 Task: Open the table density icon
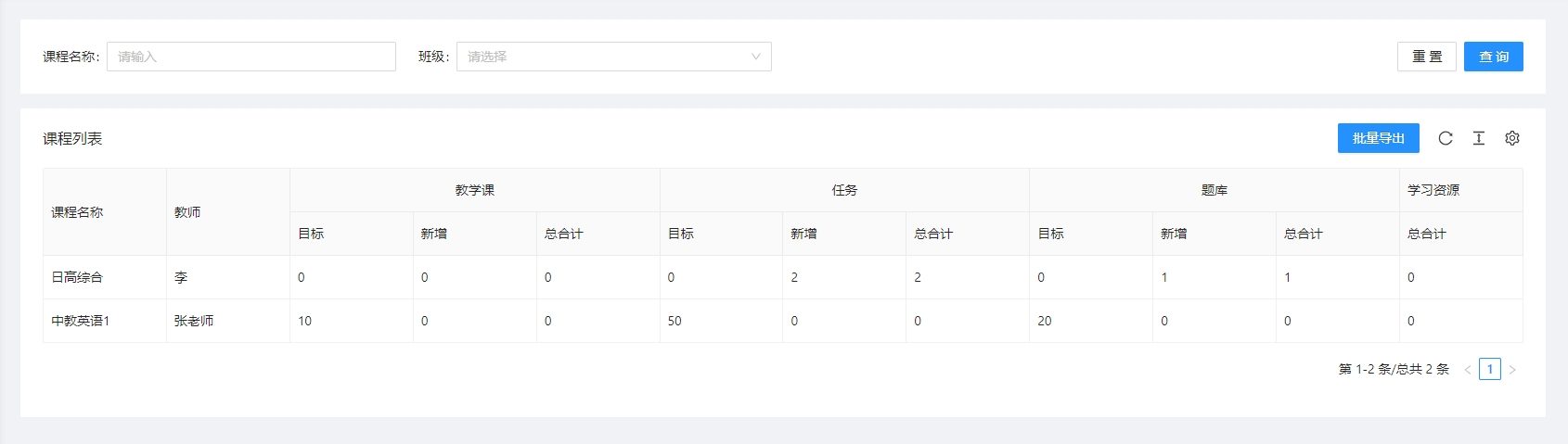coord(1479,138)
